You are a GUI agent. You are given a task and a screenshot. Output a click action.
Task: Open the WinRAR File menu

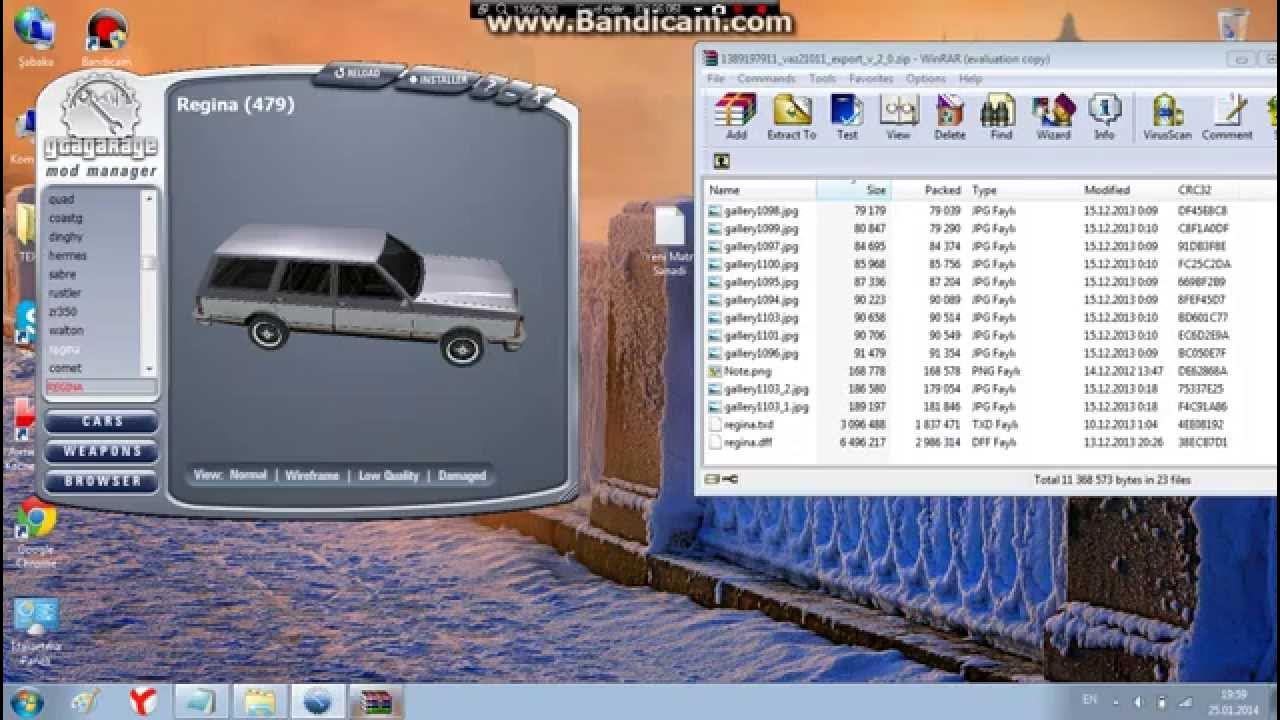(x=715, y=79)
